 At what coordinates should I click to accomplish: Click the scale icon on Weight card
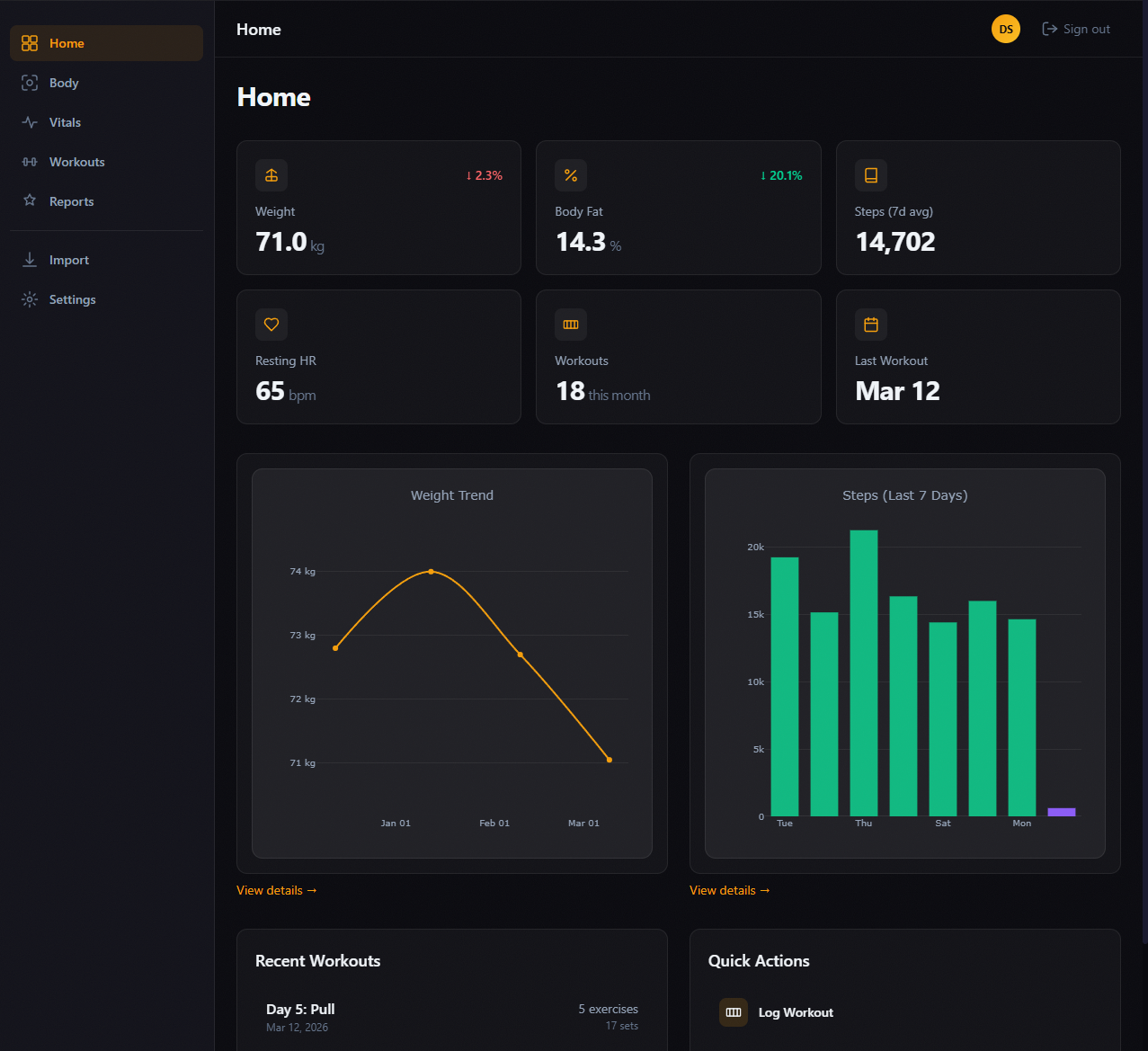coord(271,175)
